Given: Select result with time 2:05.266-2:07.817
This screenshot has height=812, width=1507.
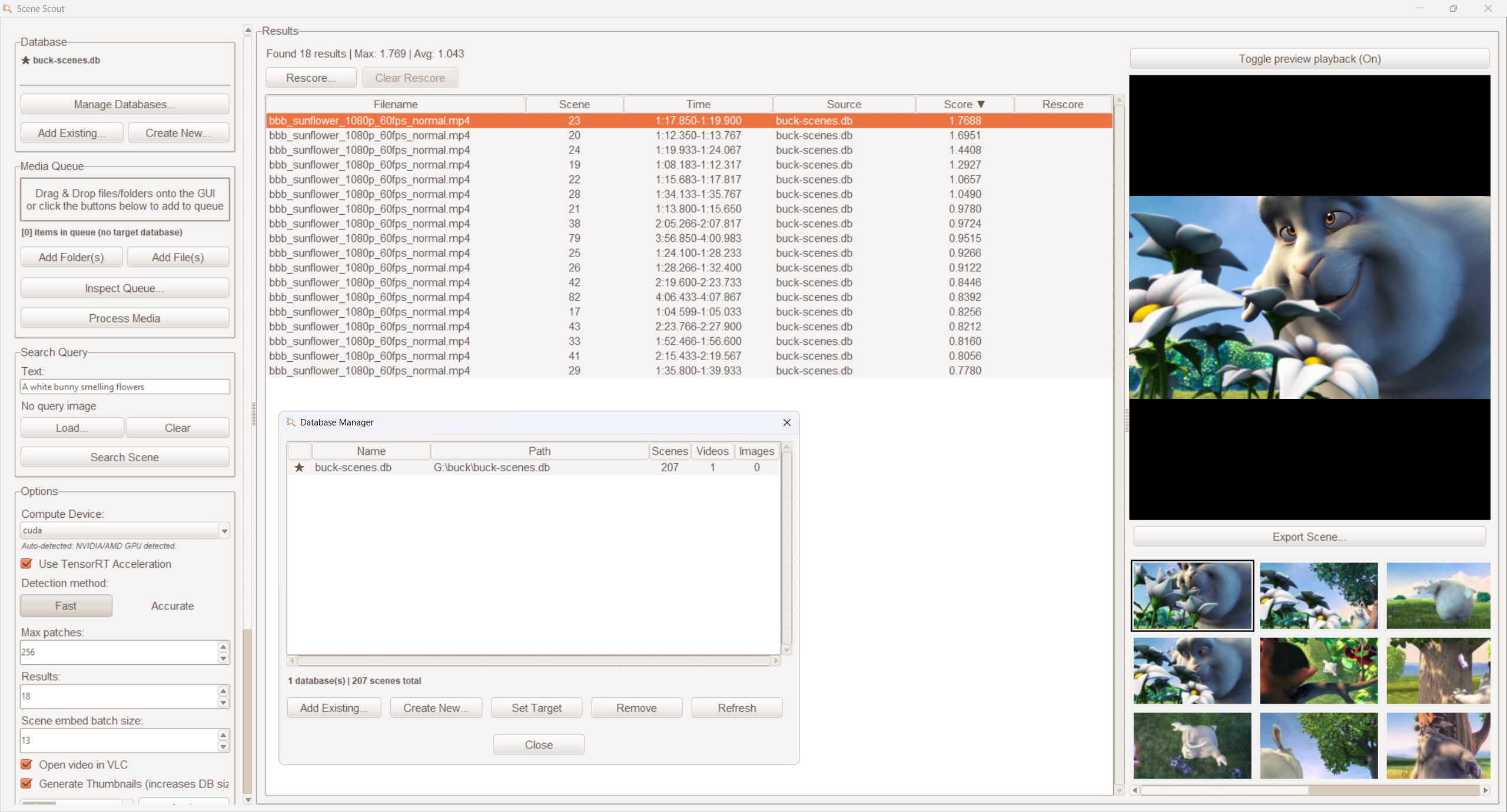Looking at the screenshot, I should [x=689, y=224].
